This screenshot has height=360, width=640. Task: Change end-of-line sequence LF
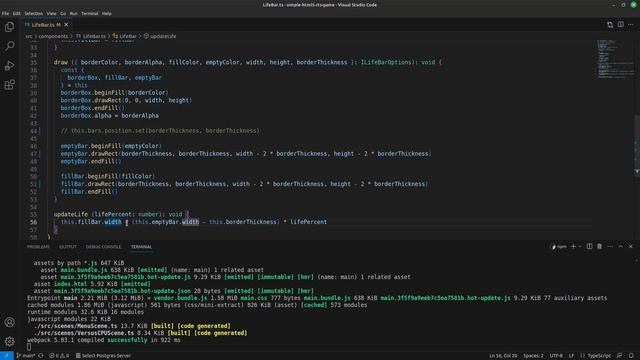tap(571, 356)
